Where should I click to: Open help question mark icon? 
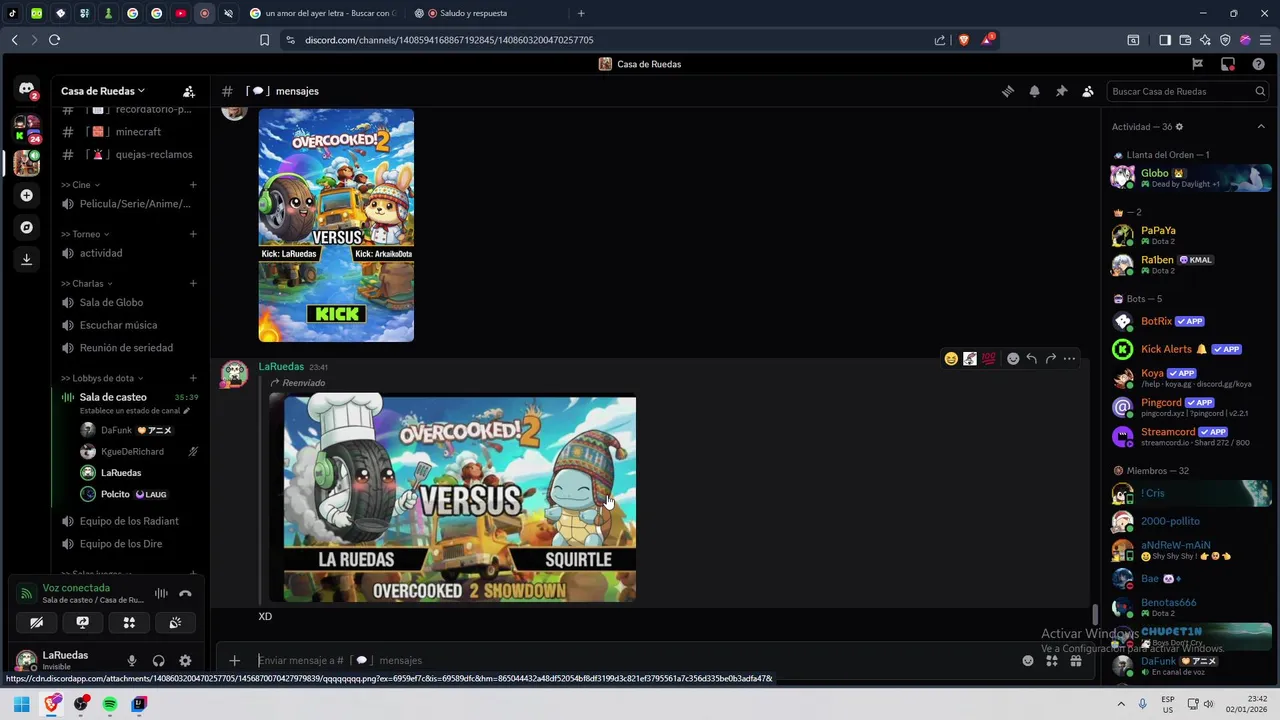1258,64
